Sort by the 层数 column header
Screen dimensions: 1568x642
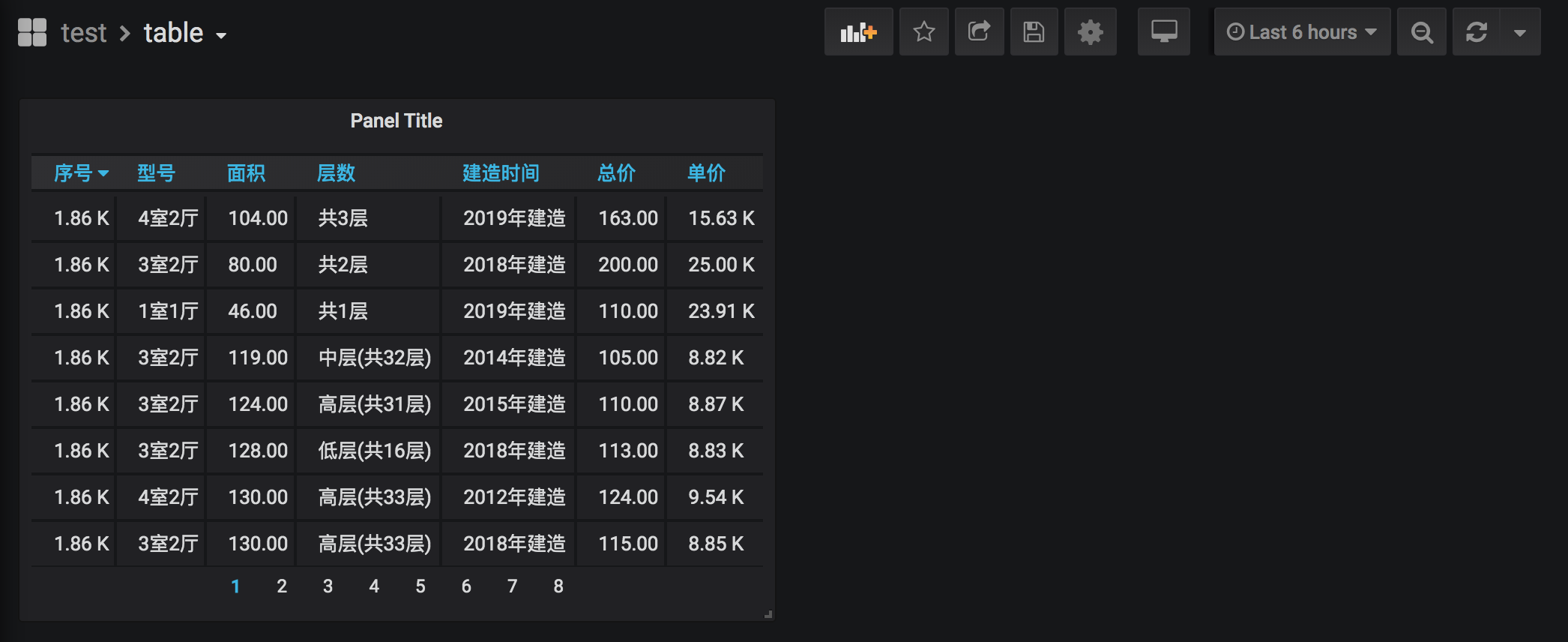pos(337,173)
